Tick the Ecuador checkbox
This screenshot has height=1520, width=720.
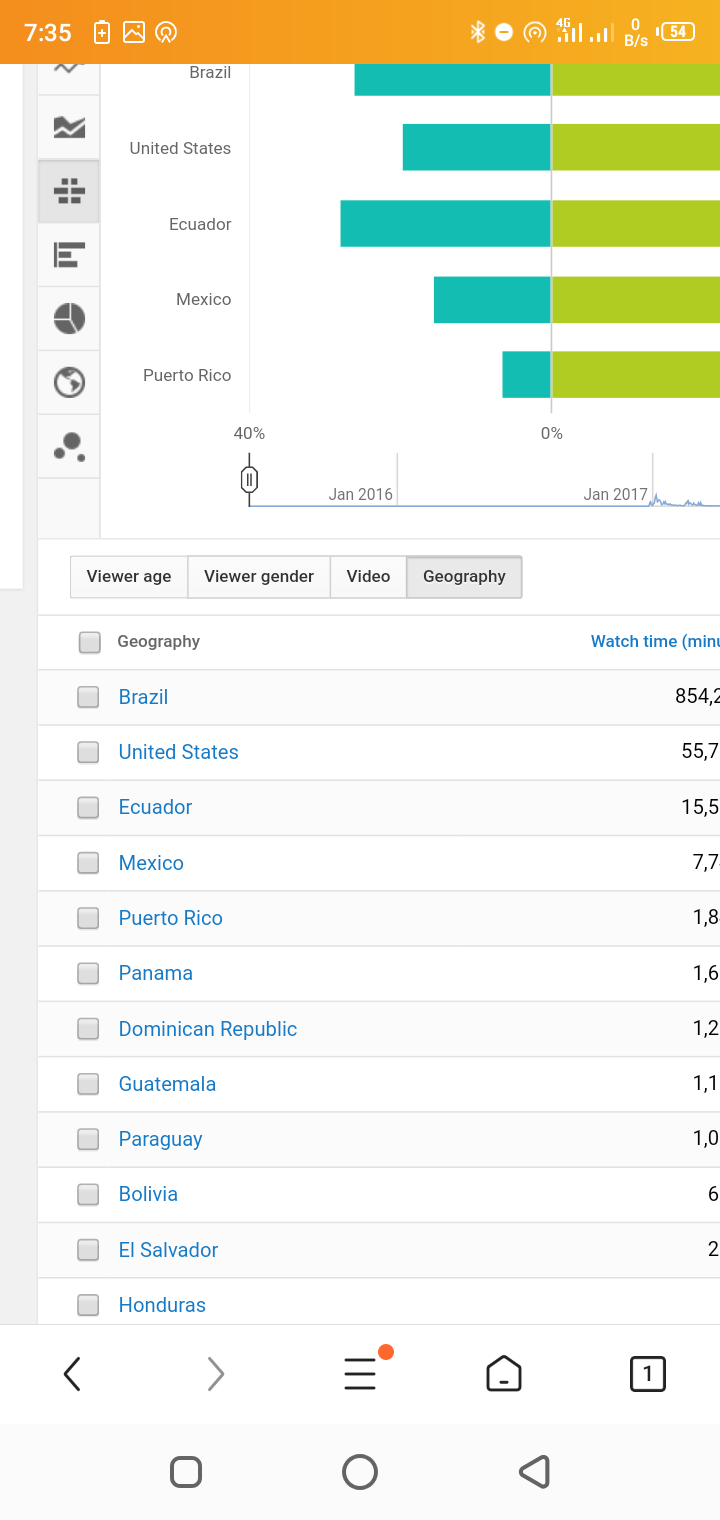pyautogui.click(x=89, y=807)
